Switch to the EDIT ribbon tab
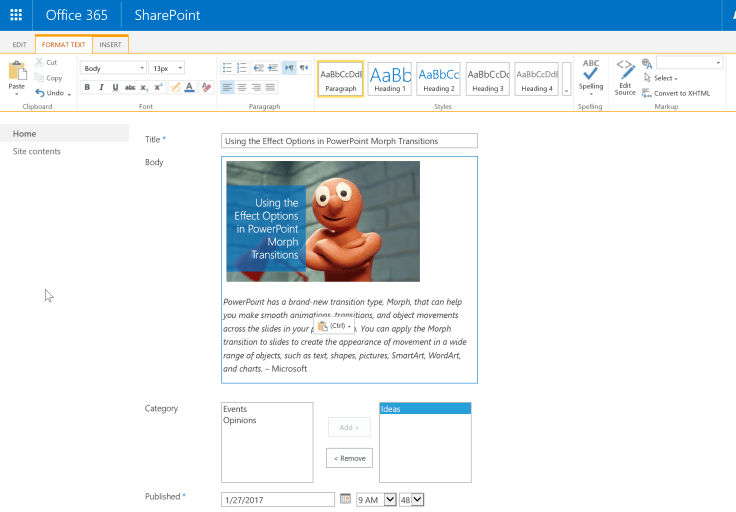Screen dimensions: 736x512 pyautogui.click(x=19, y=45)
